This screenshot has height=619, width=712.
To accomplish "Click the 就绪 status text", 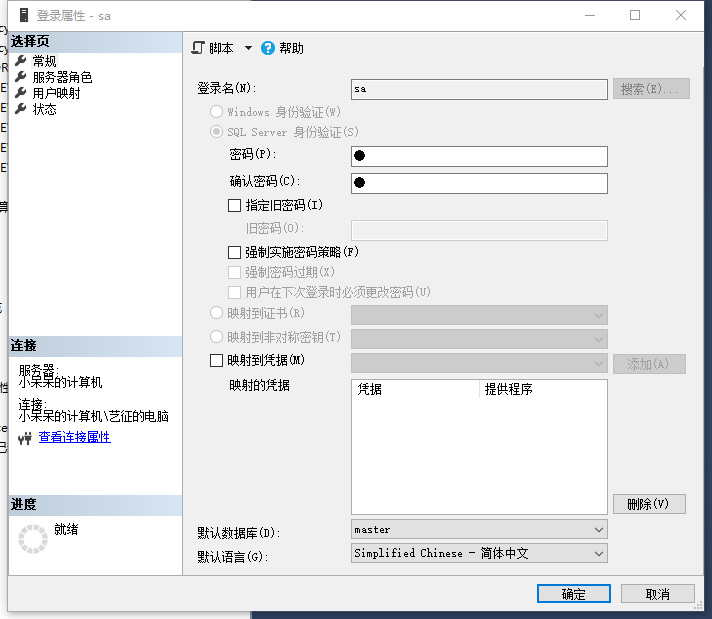I will tap(66, 529).
